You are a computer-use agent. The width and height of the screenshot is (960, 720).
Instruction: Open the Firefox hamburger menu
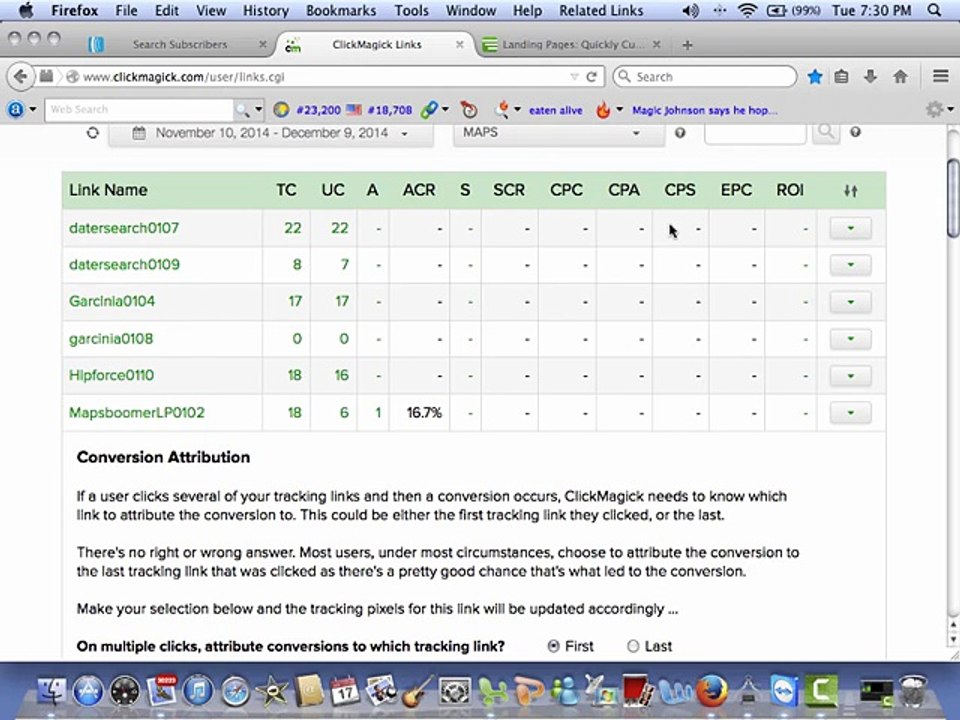tap(941, 76)
